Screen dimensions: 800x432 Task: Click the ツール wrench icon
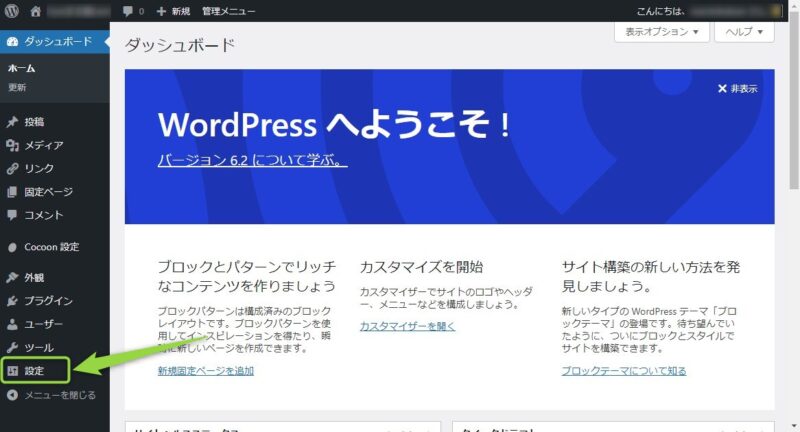pos(12,348)
